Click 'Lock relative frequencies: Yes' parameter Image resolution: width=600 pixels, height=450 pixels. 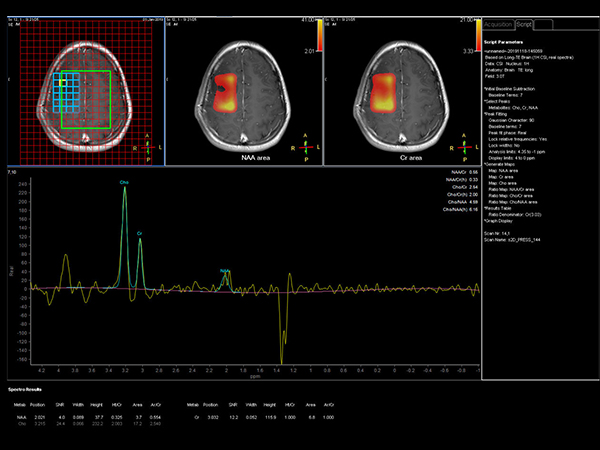point(517,139)
